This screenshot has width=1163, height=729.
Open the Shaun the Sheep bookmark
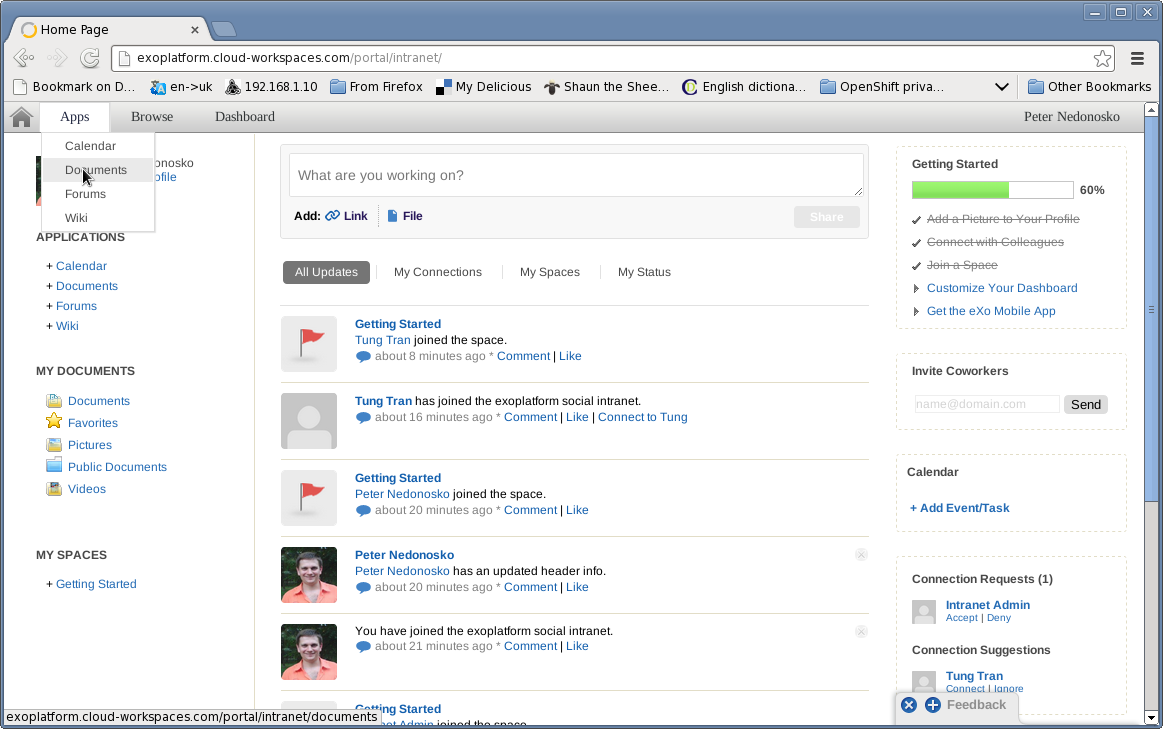click(x=606, y=87)
